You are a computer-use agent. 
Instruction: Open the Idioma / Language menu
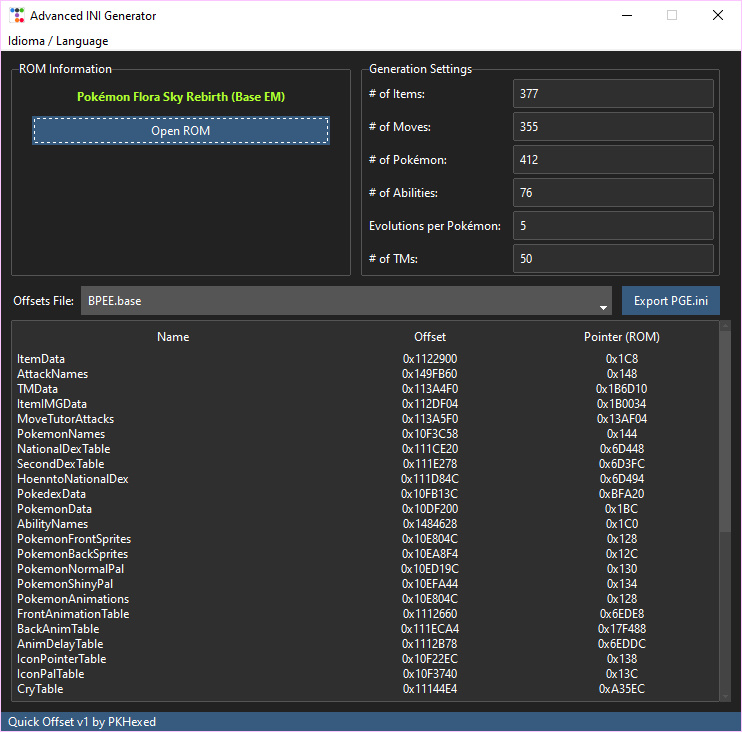pos(58,41)
